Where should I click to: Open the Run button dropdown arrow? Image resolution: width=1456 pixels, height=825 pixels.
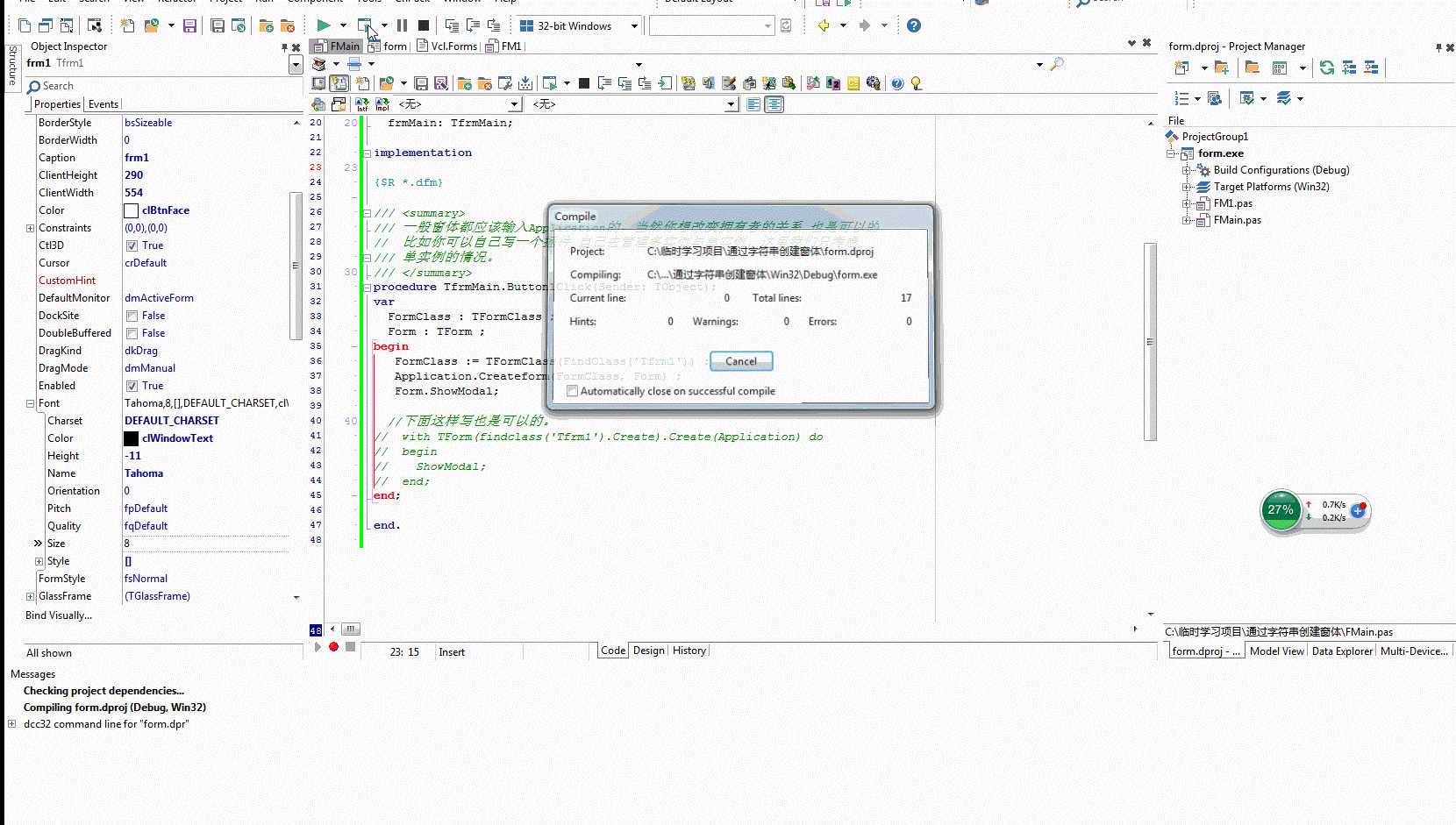pos(343,25)
